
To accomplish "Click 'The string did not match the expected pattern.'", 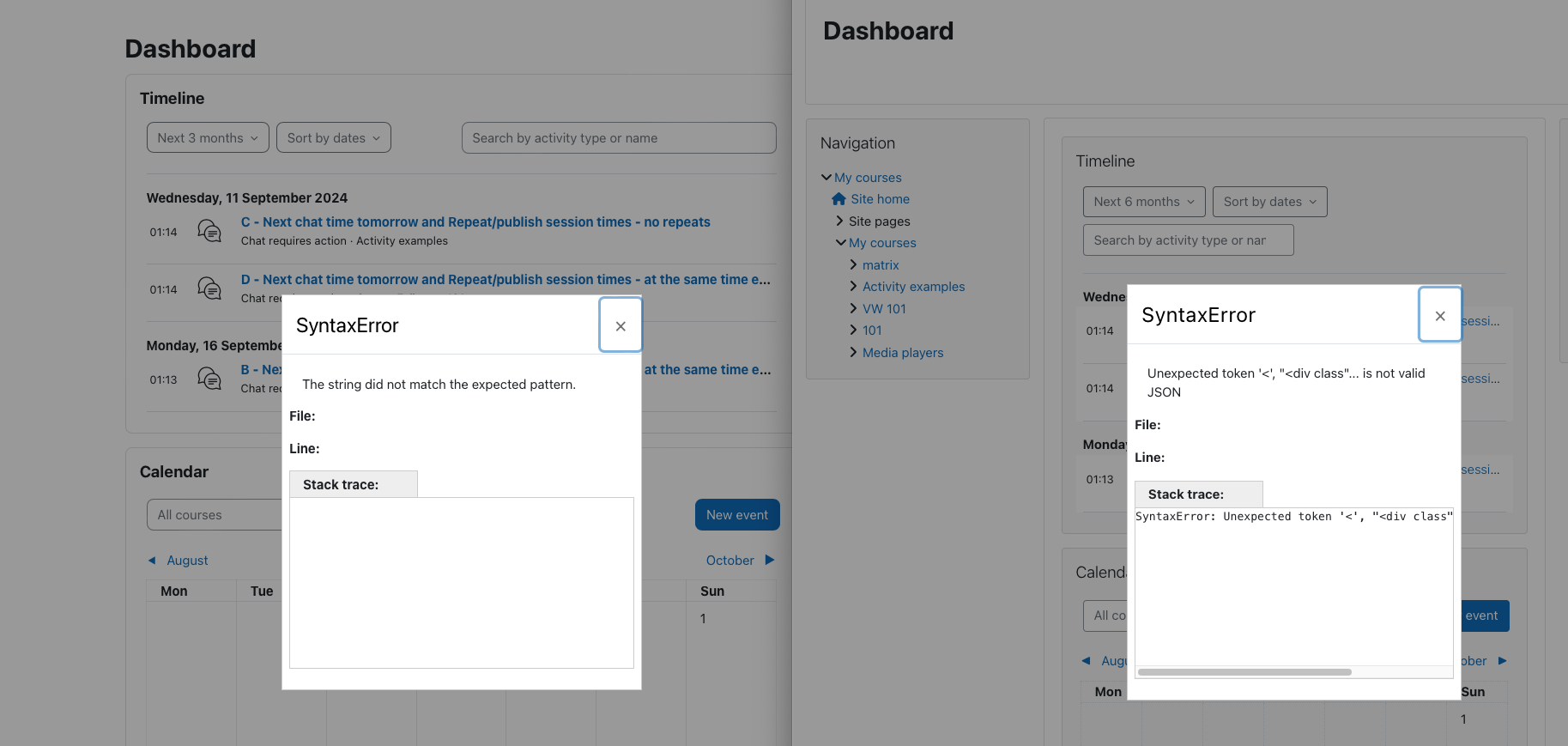I will coord(439,385).
